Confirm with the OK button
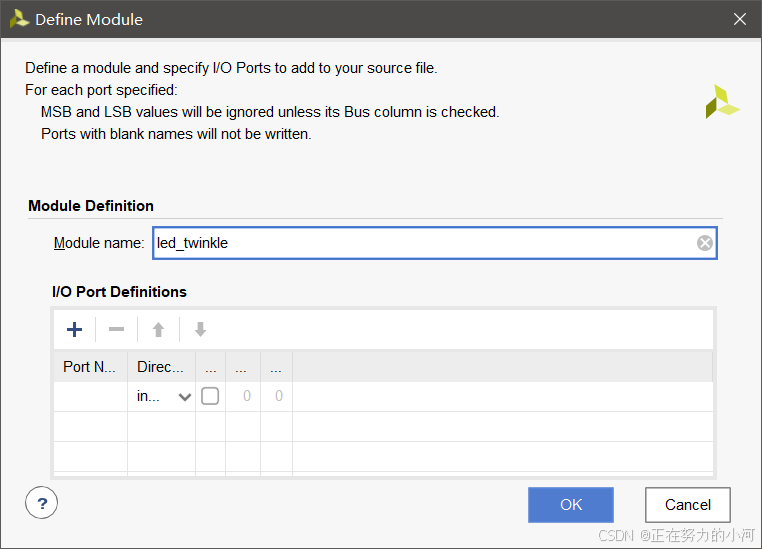The height and width of the screenshot is (549, 762). (571, 505)
